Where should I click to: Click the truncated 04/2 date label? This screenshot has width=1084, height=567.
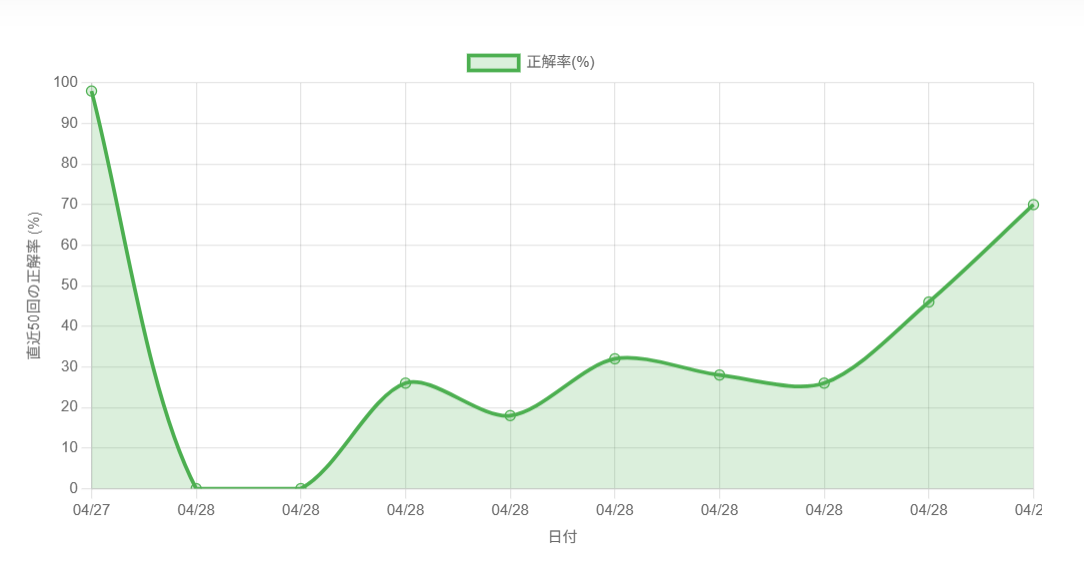point(1028,510)
